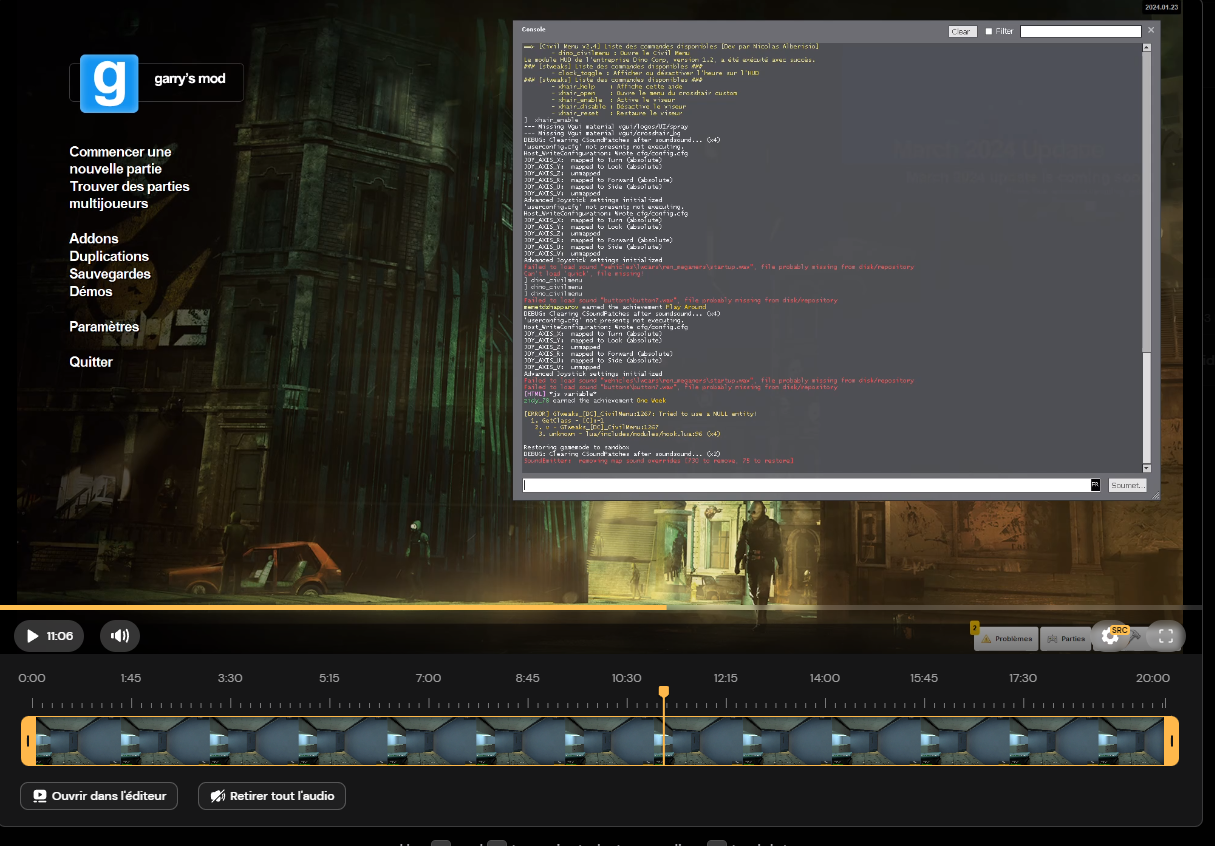Click the 3:30 mark on the timeline ruler
The image size is (1215, 846).
(x=230, y=678)
